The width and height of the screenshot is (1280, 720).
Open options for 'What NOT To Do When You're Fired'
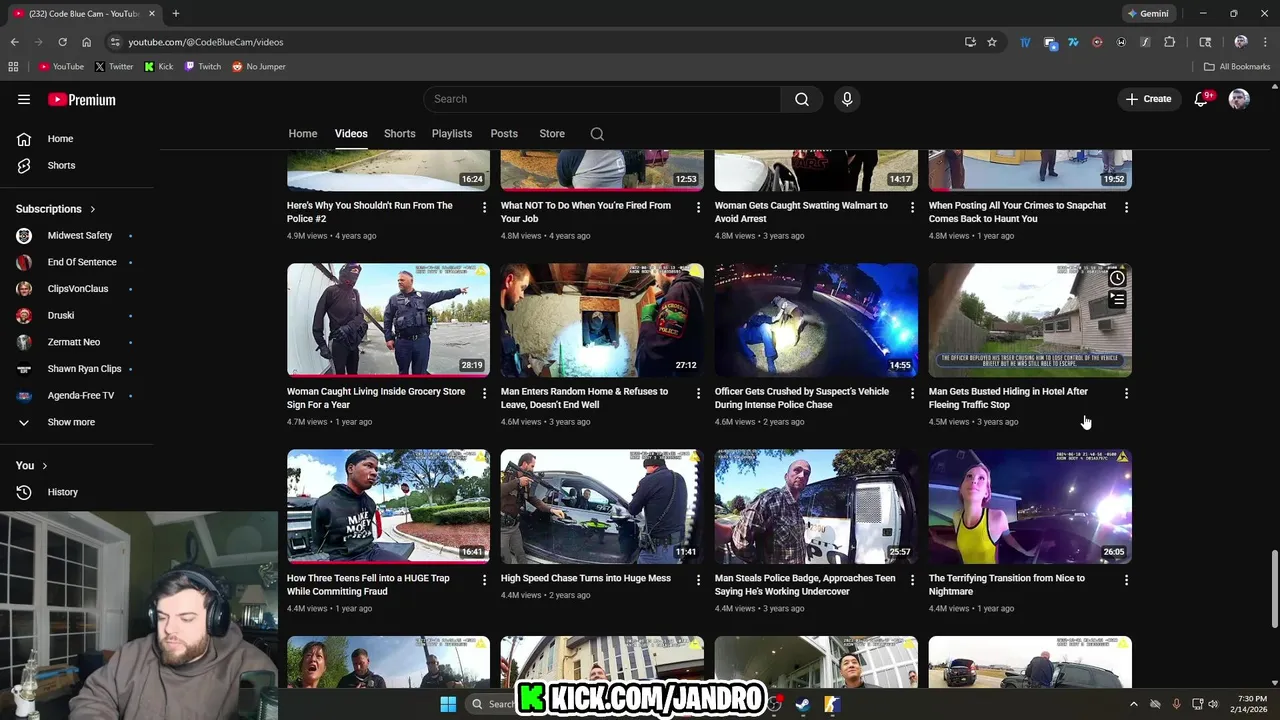(x=699, y=207)
